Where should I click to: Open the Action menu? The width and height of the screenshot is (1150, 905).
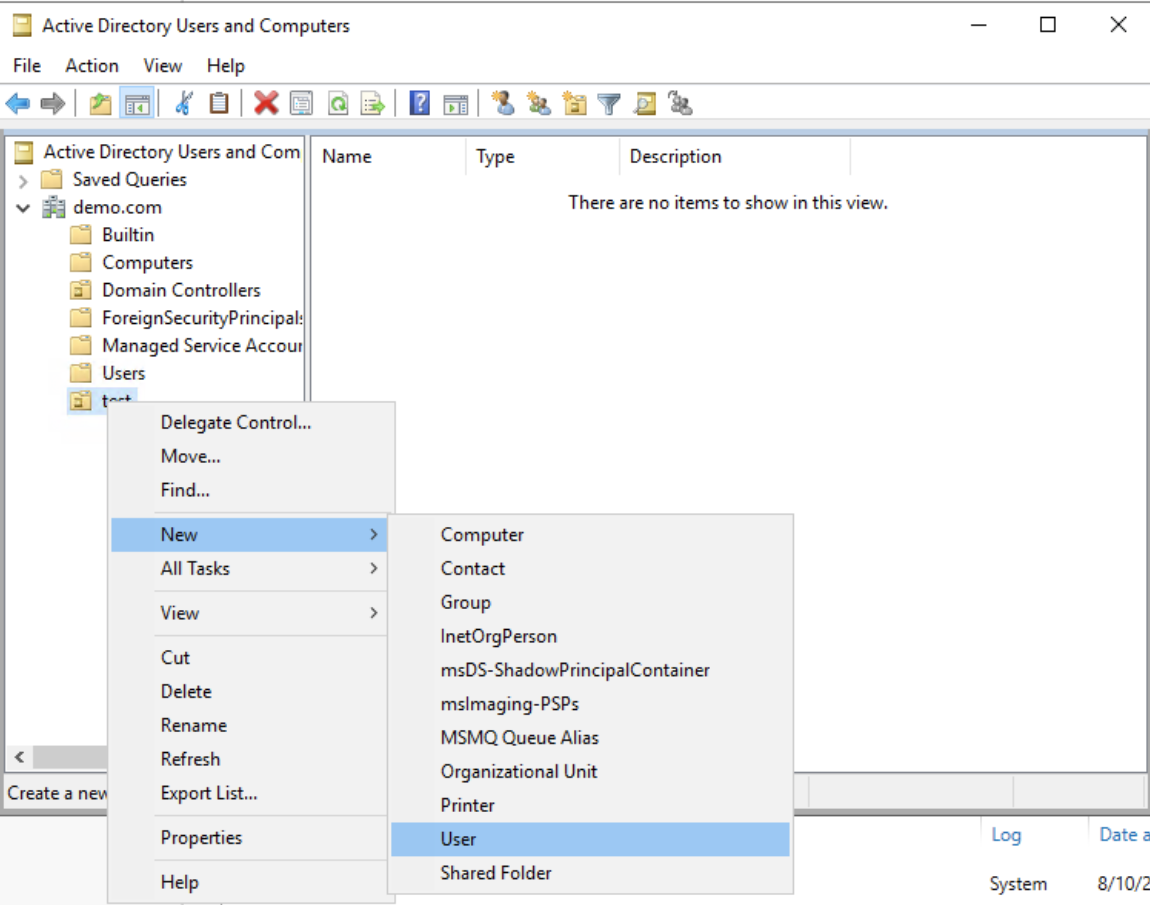coord(92,66)
